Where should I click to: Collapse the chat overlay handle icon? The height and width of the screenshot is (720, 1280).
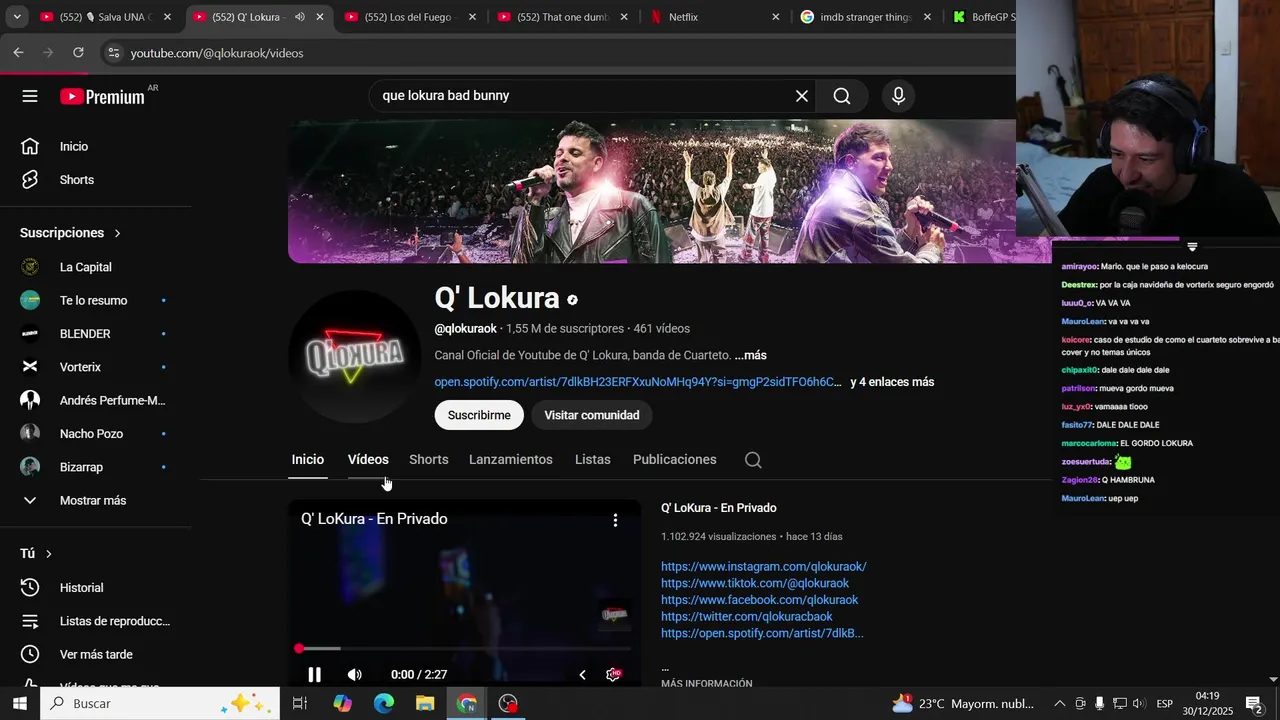coord(1192,247)
